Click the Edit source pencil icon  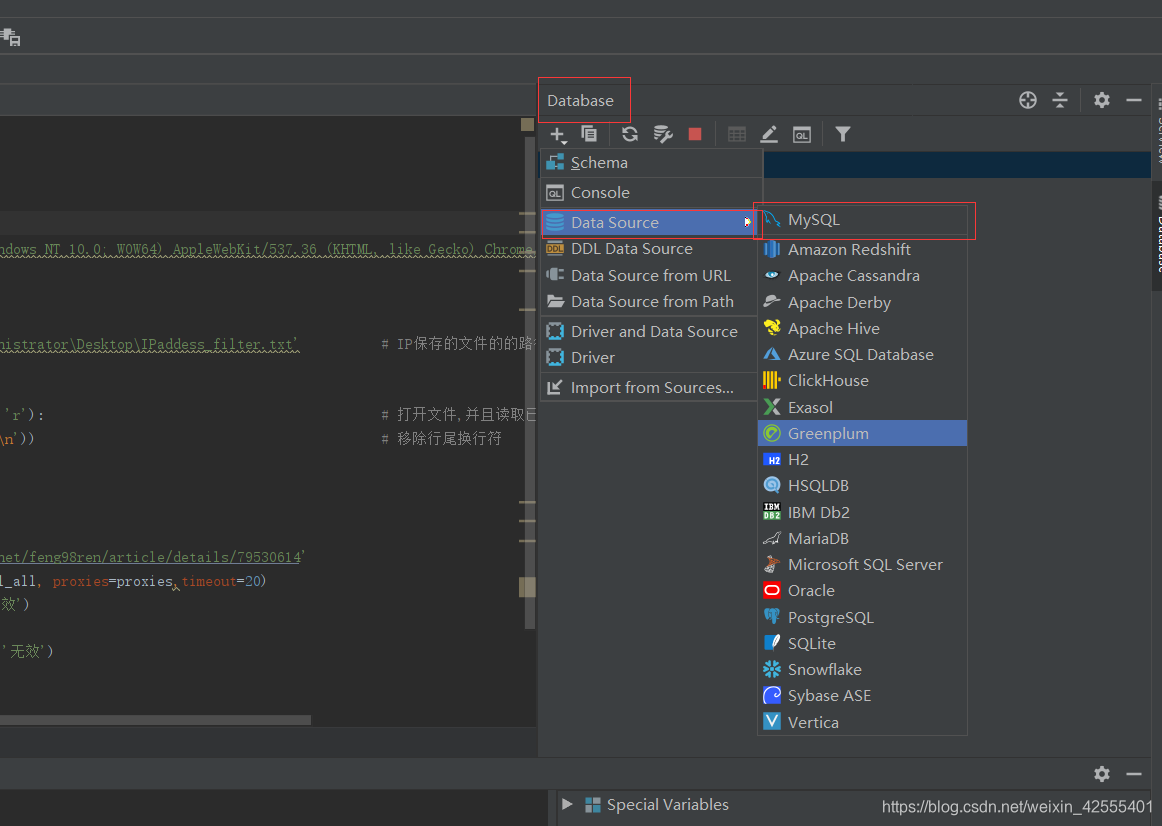(769, 134)
